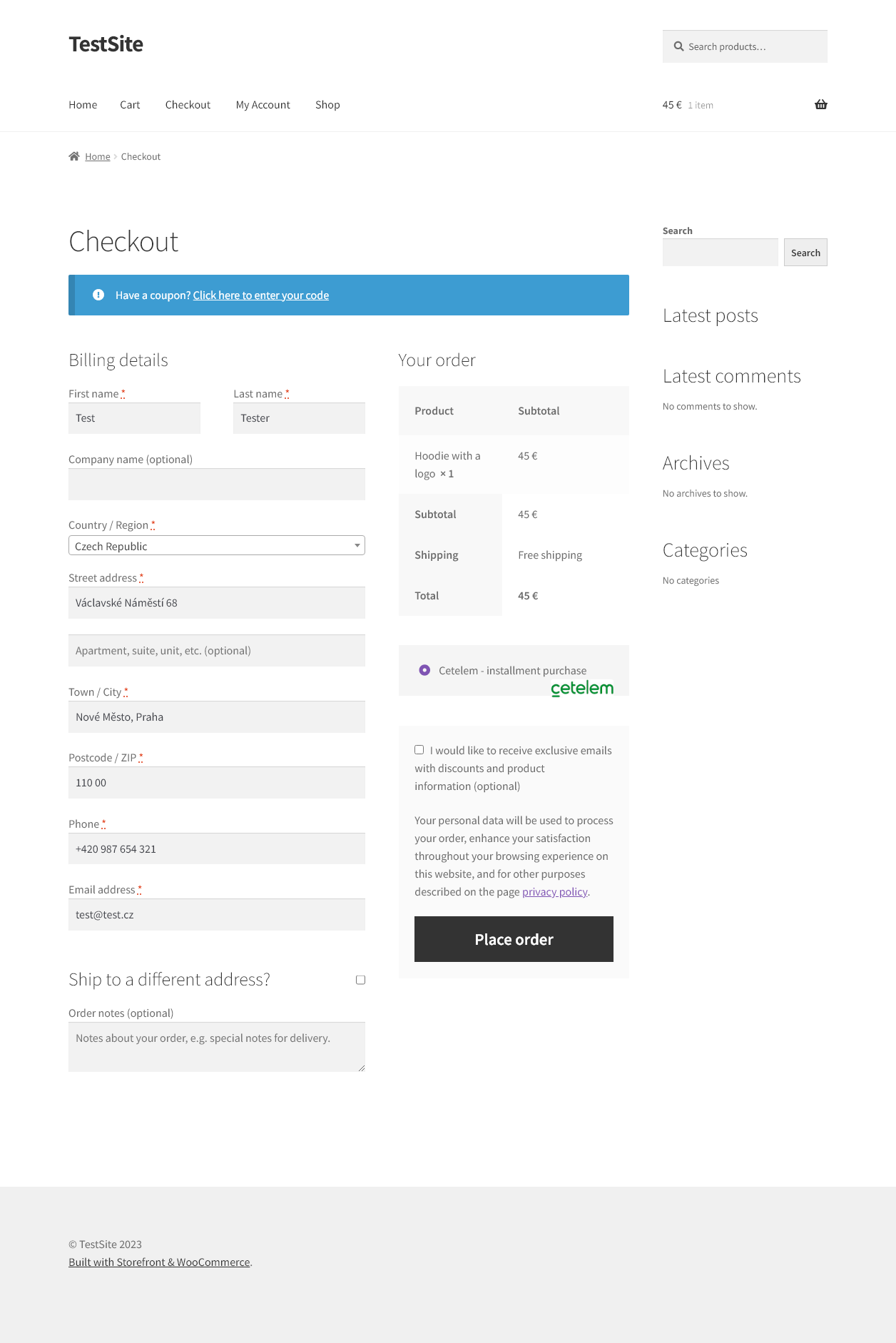Screen dimensions: 896x1343
Task: Click the home icon in breadcrumb
Action: point(74,156)
